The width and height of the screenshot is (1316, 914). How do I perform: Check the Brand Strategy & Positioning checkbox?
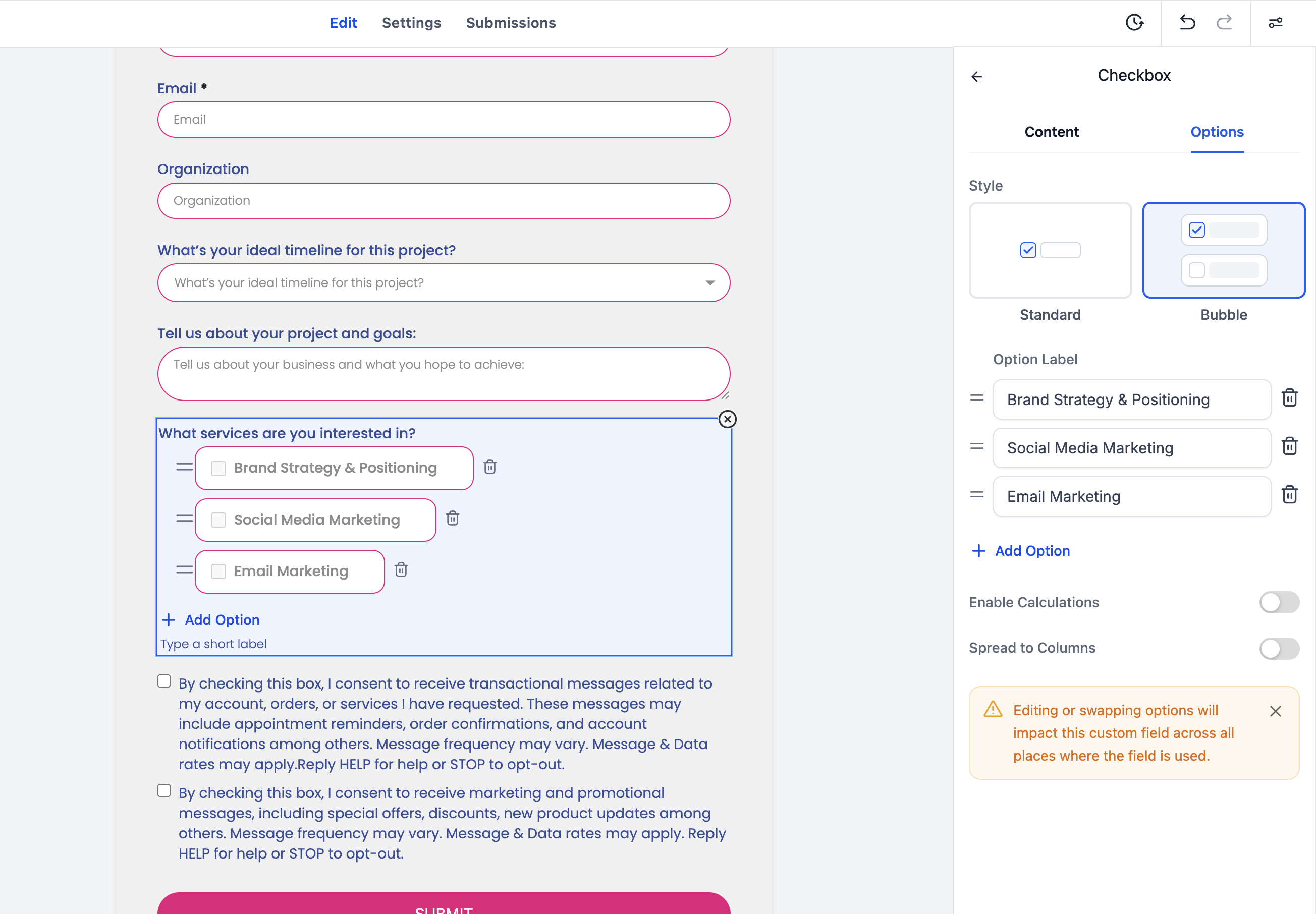coord(218,468)
